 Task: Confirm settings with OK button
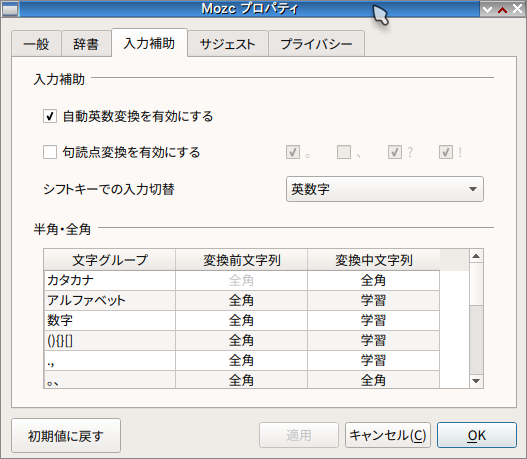pos(477,435)
